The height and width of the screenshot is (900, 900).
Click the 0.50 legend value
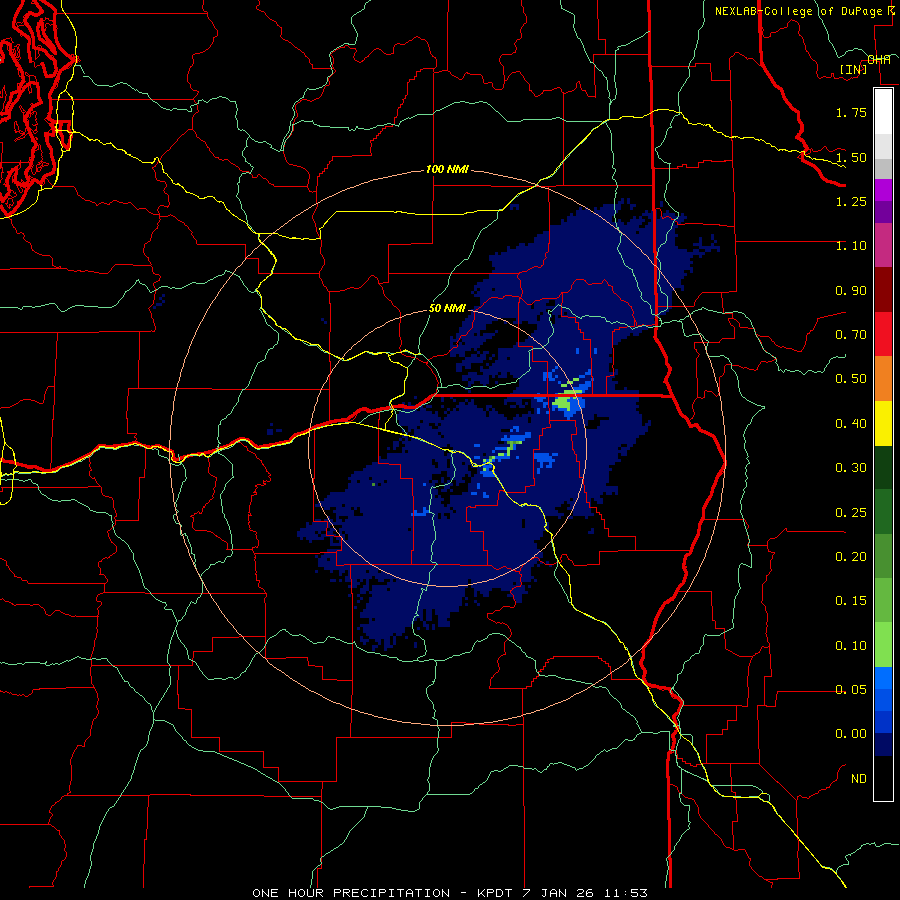tap(851, 379)
